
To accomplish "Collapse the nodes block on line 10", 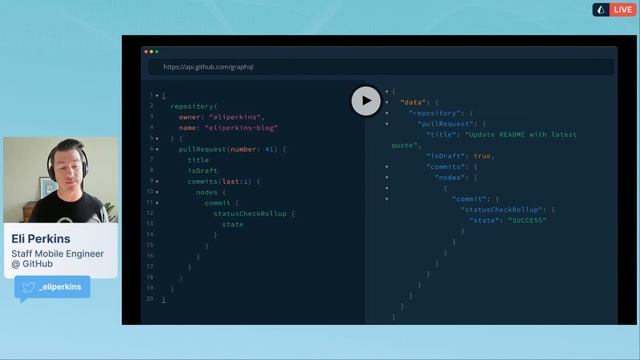I will [x=157, y=192].
